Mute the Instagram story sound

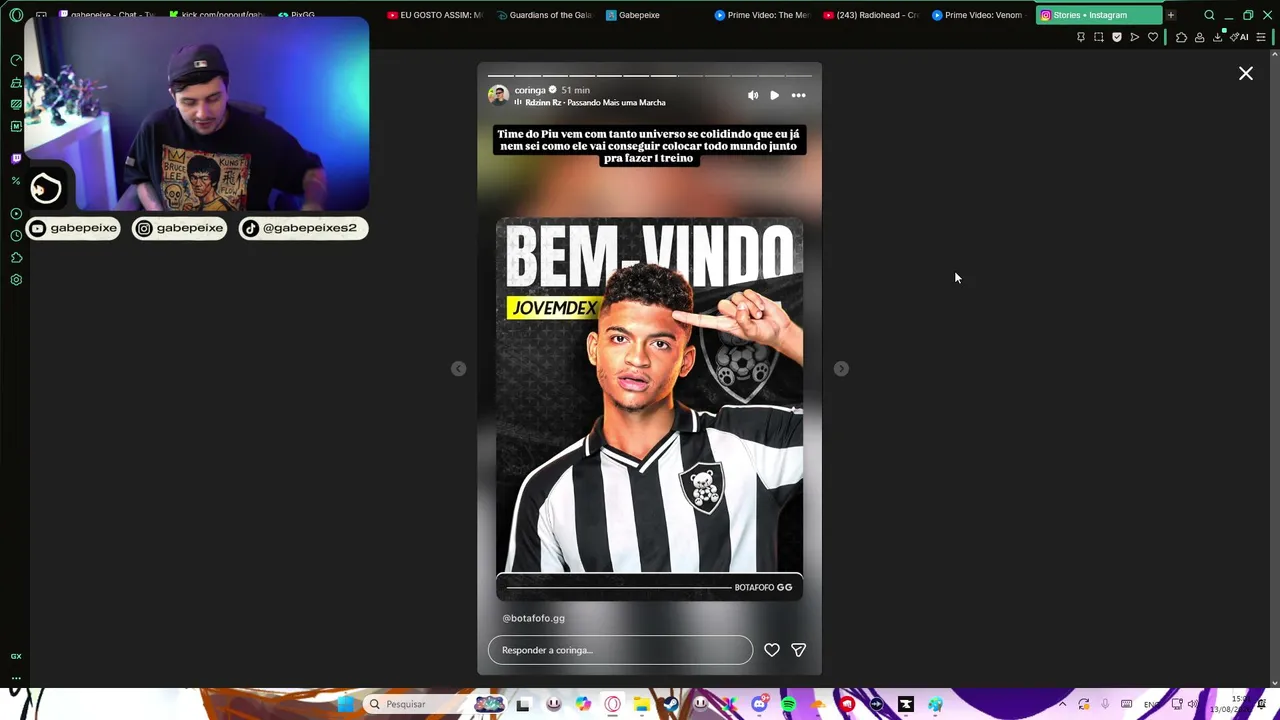pyautogui.click(x=753, y=95)
